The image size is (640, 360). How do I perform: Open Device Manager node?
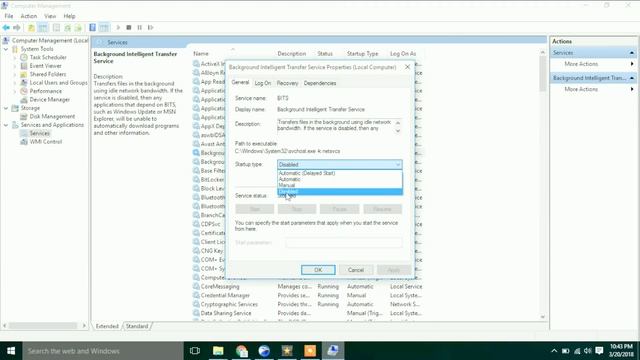tap(49, 100)
